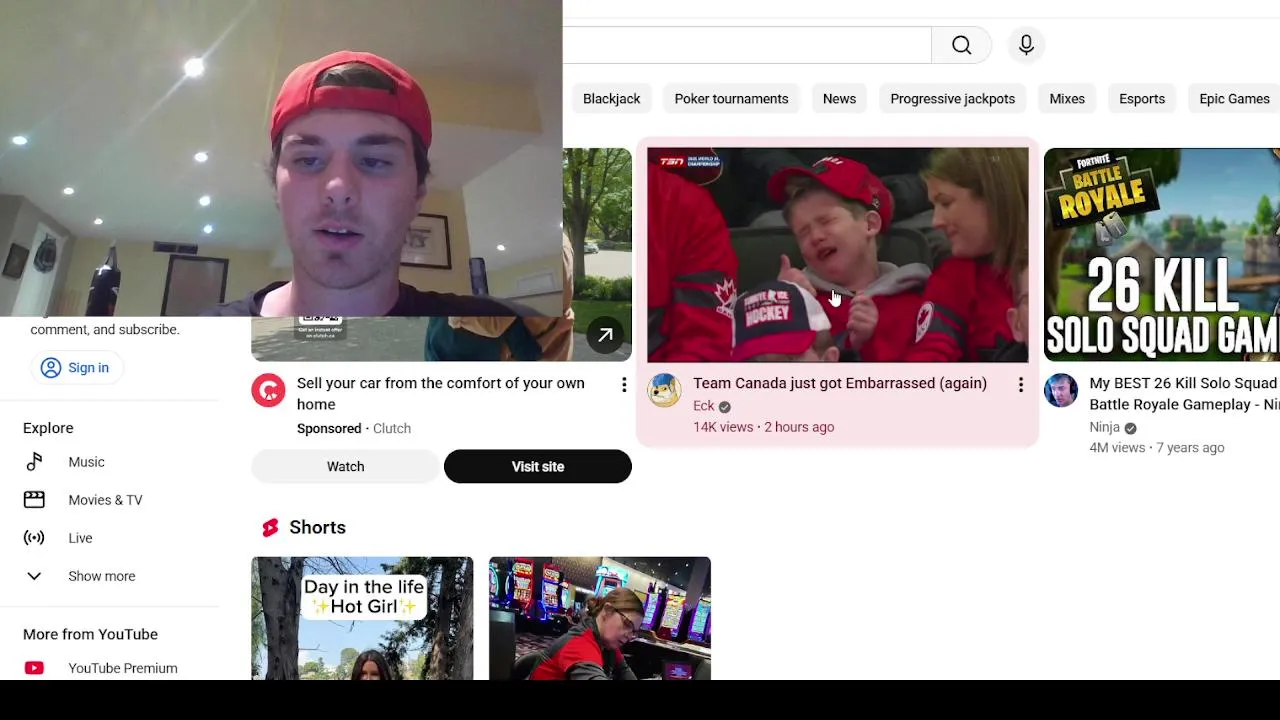This screenshot has height=720, width=1280.
Task: Click the Shorts section heading
Action: tap(317, 528)
